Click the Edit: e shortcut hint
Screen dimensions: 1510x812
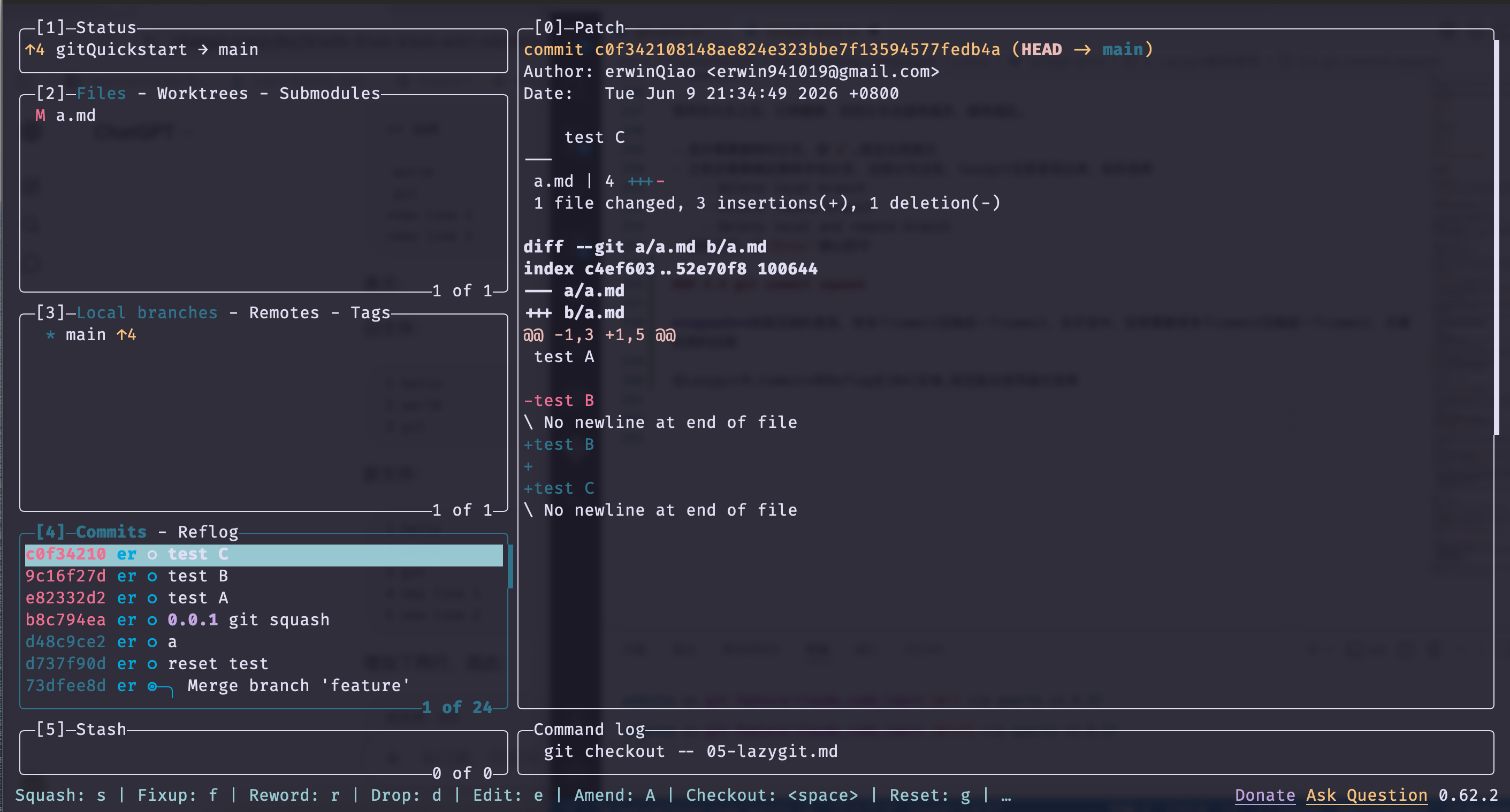click(x=508, y=795)
